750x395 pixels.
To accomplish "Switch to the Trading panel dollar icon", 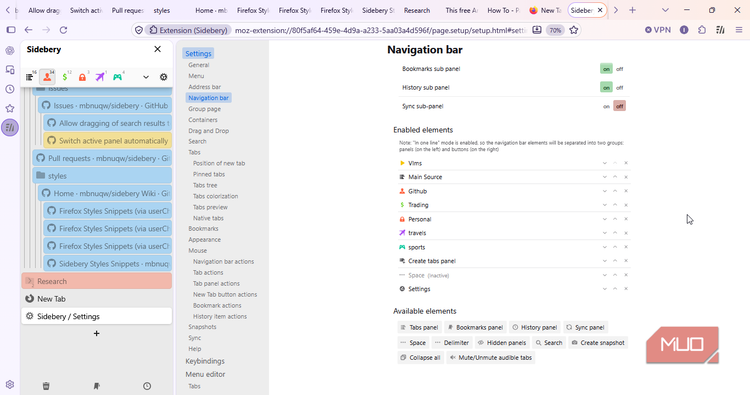I will pyautogui.click(x=65, y=77).
